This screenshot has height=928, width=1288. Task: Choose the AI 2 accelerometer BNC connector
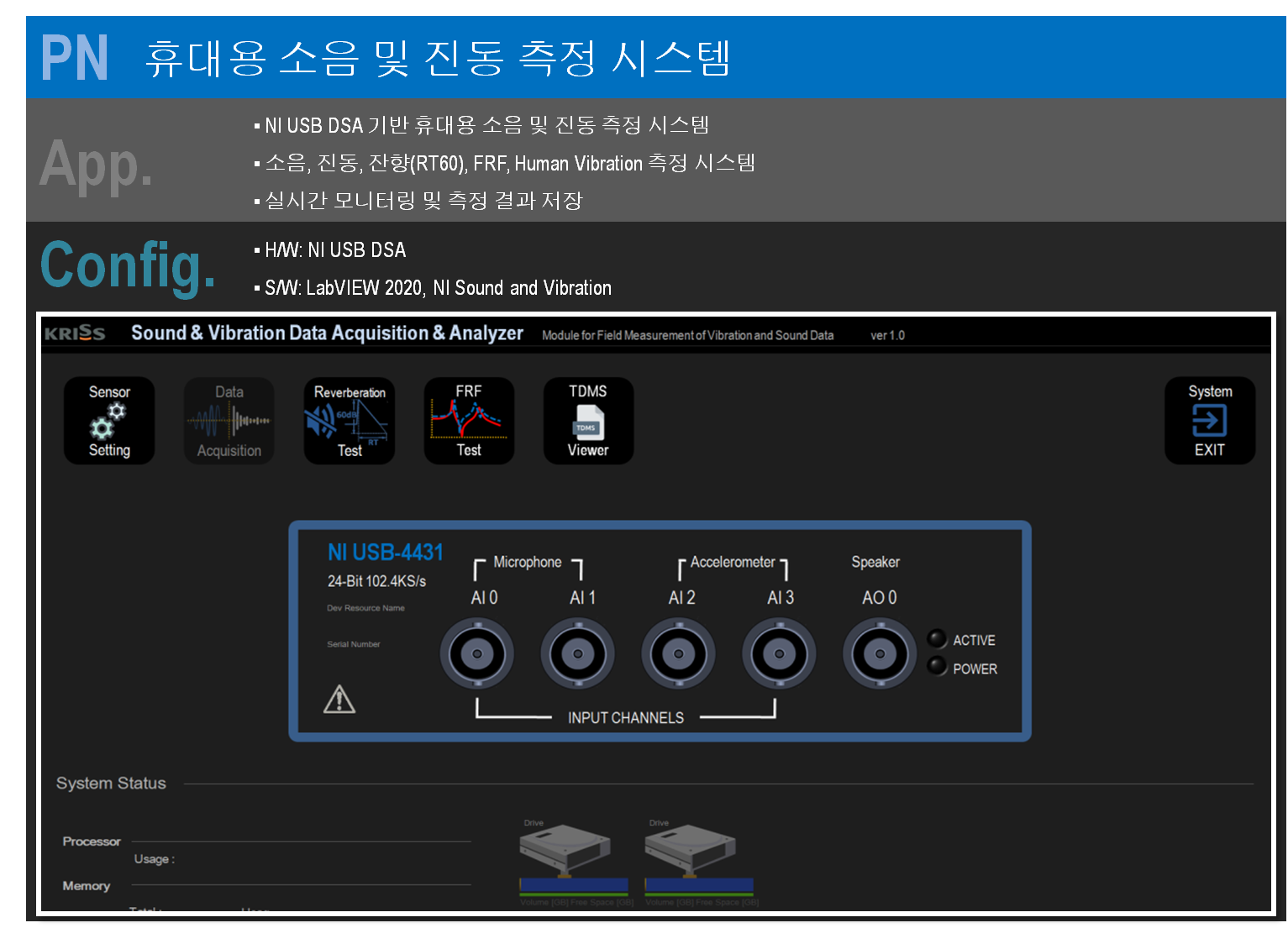679,653
